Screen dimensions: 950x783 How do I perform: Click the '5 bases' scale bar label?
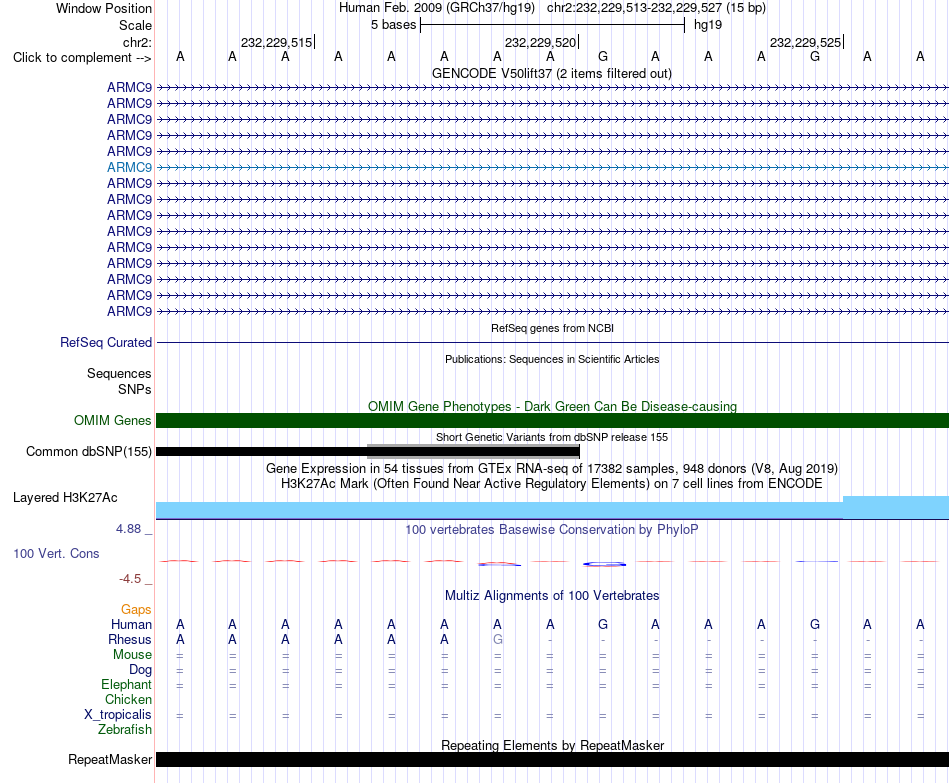click(x=394, y=25)
